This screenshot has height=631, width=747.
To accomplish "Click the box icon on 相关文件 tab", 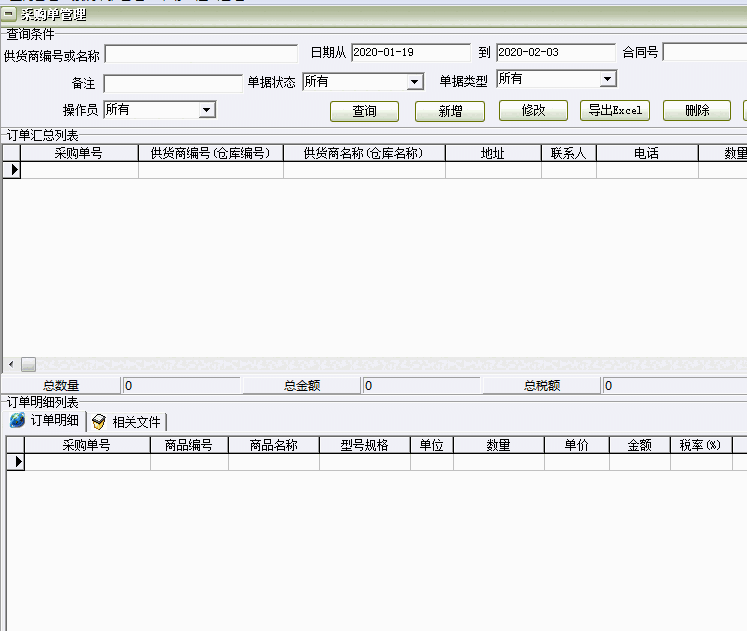I will pos(99,422).
